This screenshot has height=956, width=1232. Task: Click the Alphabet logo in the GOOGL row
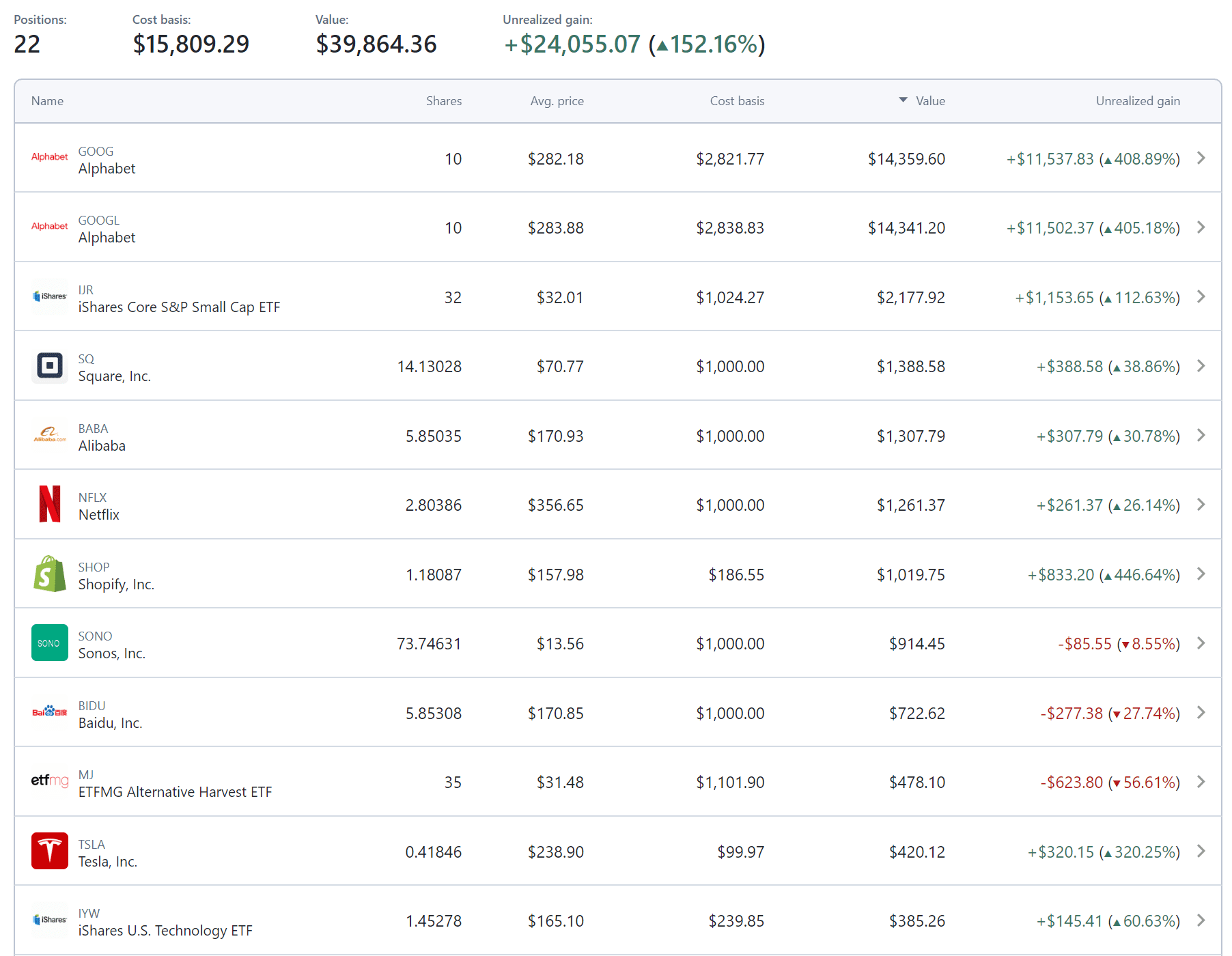click(x=50, y=226)
